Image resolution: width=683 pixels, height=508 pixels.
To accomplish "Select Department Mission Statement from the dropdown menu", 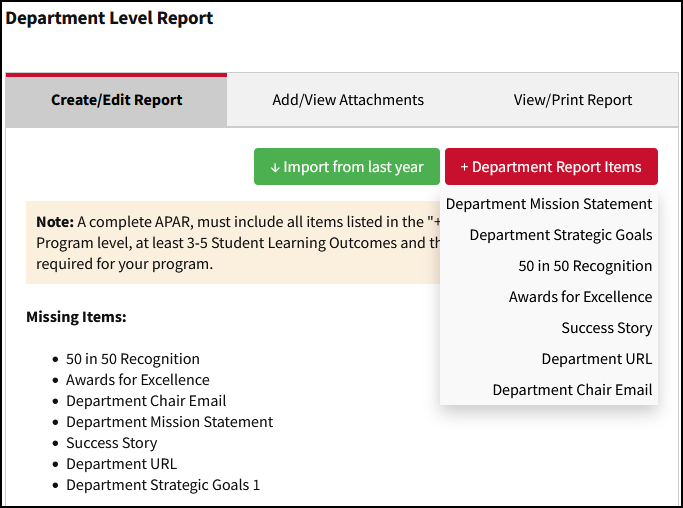I will click(549, 204).
